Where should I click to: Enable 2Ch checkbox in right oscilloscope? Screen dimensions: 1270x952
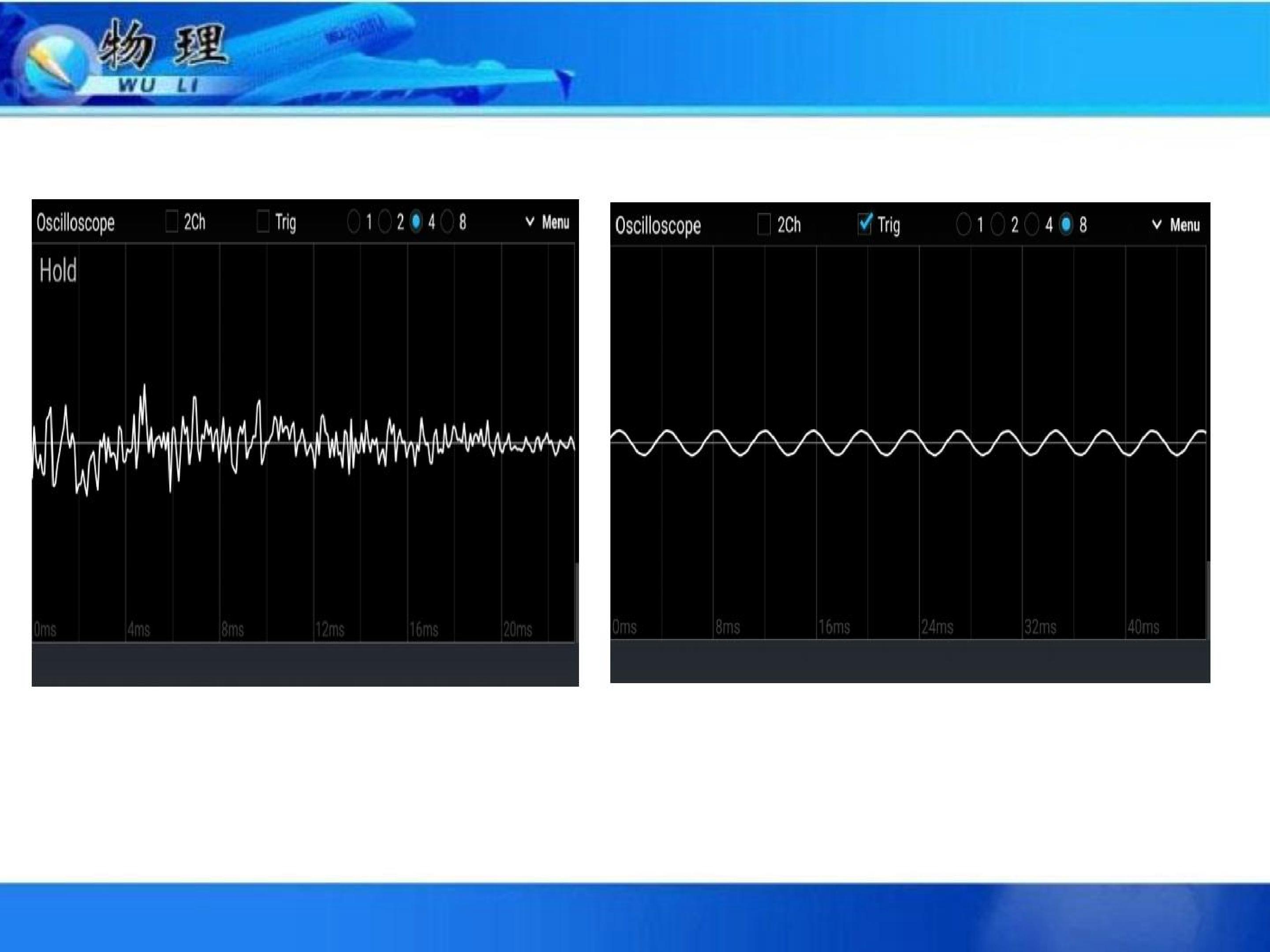pos(764,224)
